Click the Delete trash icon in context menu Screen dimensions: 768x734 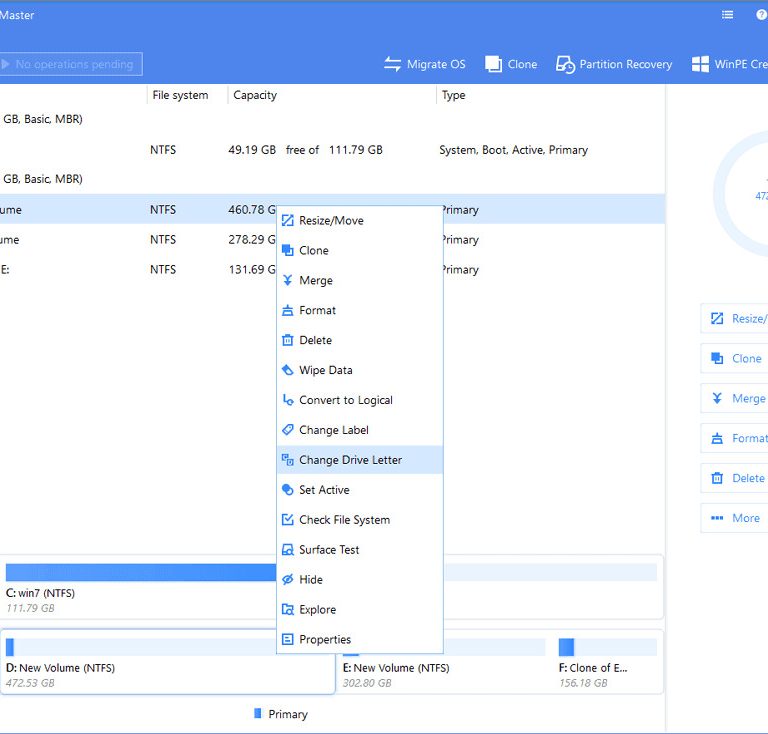pos(288,340)
